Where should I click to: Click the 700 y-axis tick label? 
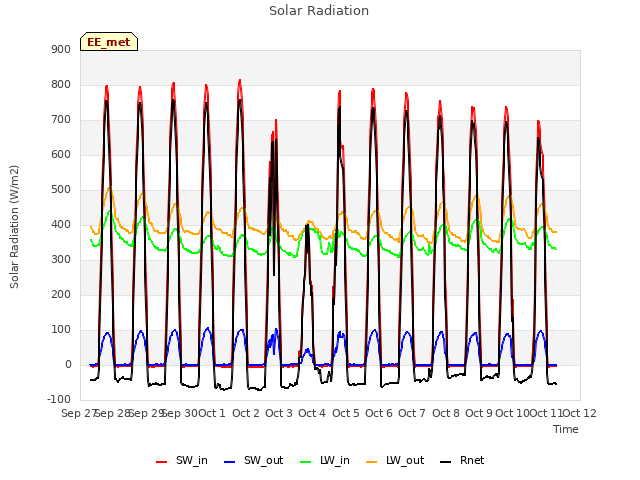tap(61, 120)
